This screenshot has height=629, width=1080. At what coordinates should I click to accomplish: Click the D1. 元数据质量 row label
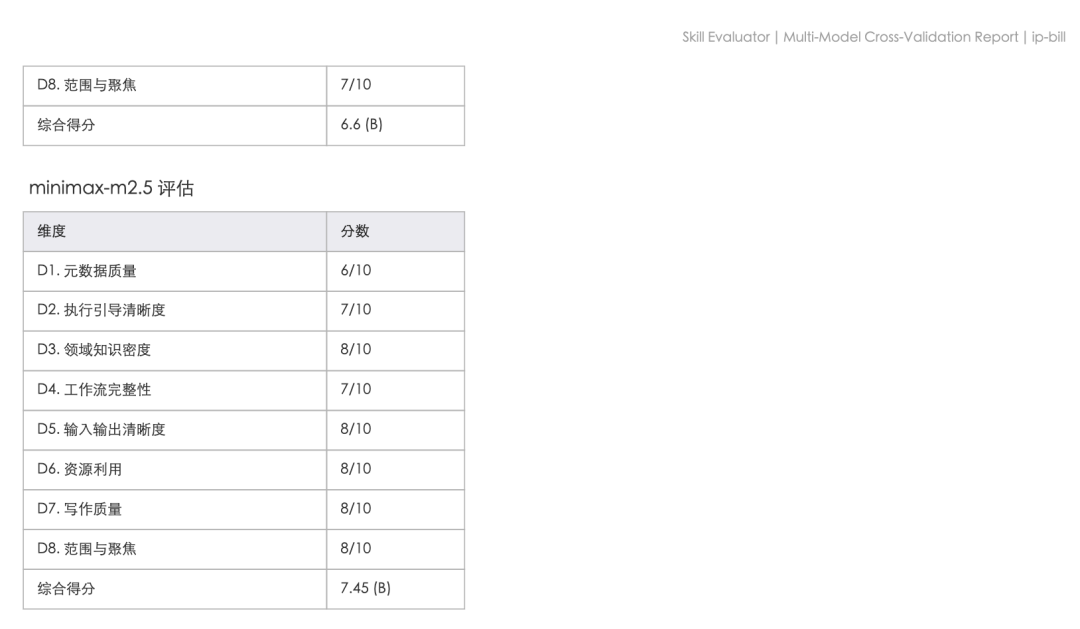(x=87, y=271)
